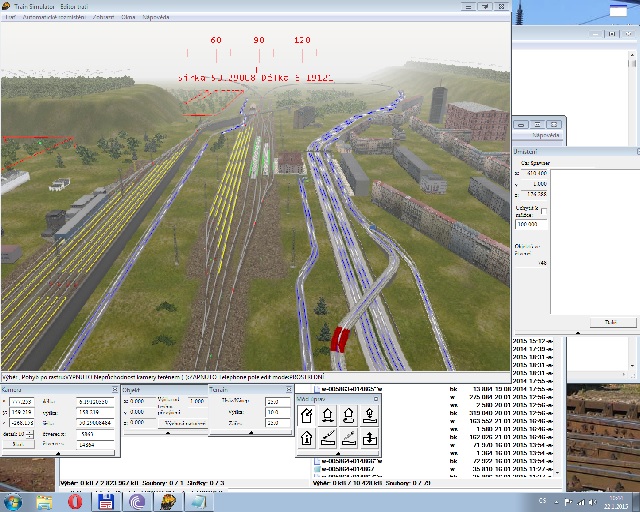This screenshot has height=512, width=640.
Task: Click the volume icon in system tray
Action: (x=593, y=502)
